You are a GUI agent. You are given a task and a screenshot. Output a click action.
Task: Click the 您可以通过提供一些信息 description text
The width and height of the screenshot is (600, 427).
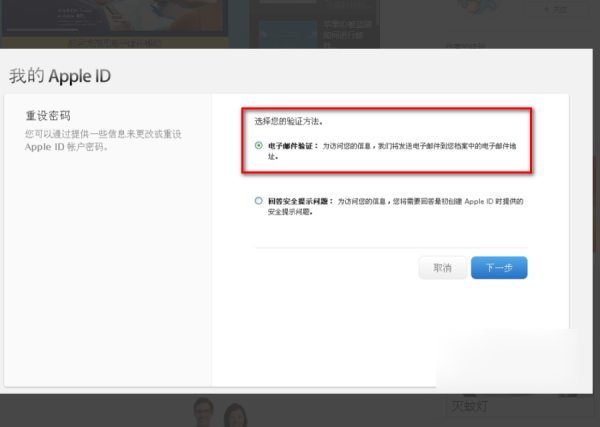coord(103,140)
